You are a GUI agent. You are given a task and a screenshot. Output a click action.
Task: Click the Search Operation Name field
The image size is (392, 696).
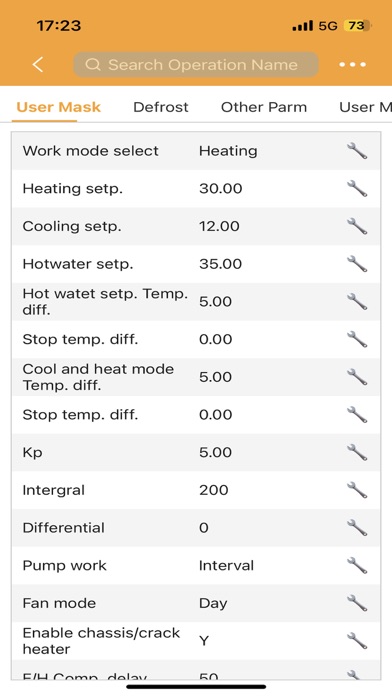pyautogui.click(x=196, y=65)
